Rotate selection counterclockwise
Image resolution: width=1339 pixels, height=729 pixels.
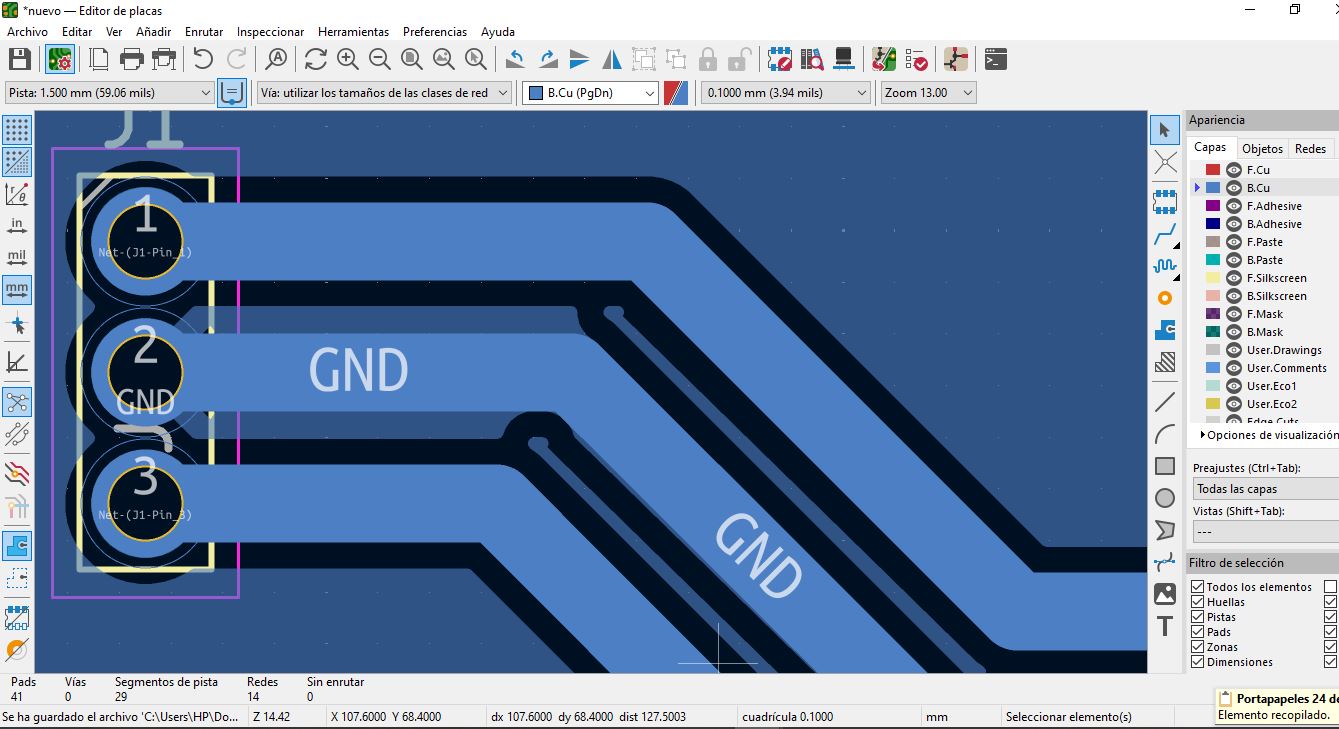(x=516, y=59)
